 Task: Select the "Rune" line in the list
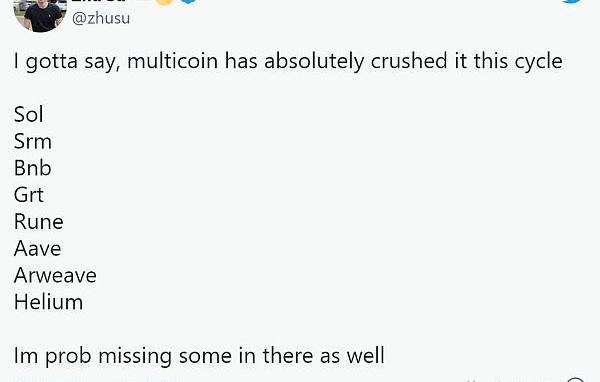[x=39, y=221]
